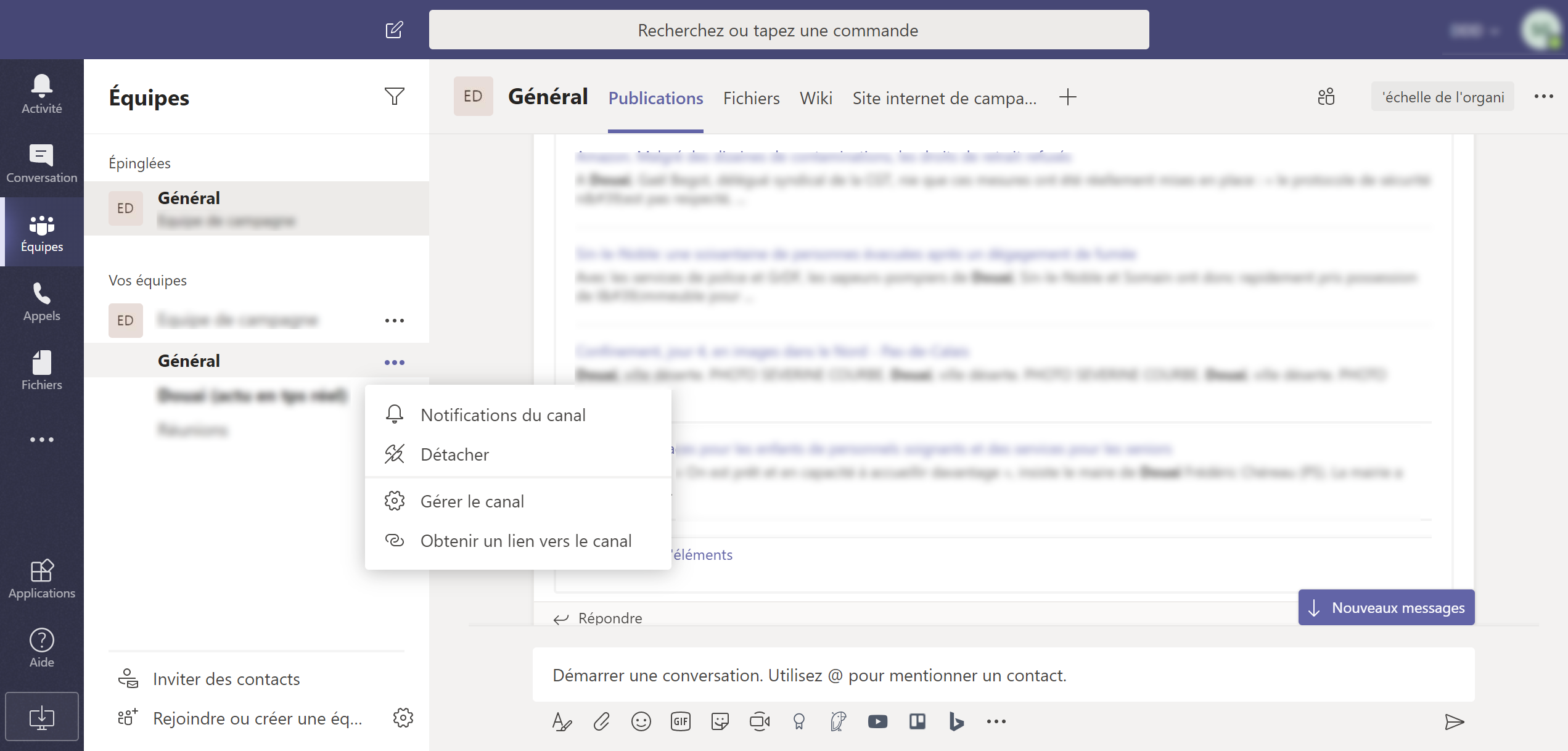This screenshot has width=1568, height=751.
Task: Open Site internet de campa... tab
Action: pos(944,98)
